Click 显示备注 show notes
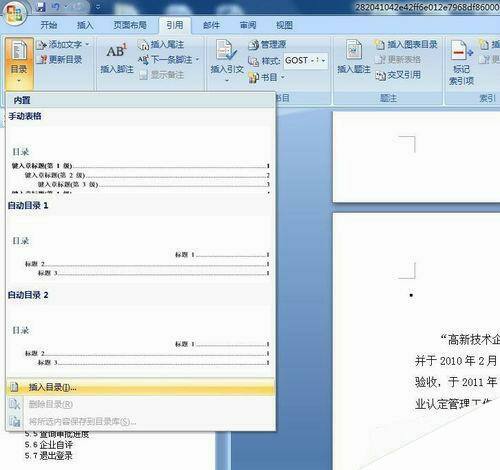 161,75
